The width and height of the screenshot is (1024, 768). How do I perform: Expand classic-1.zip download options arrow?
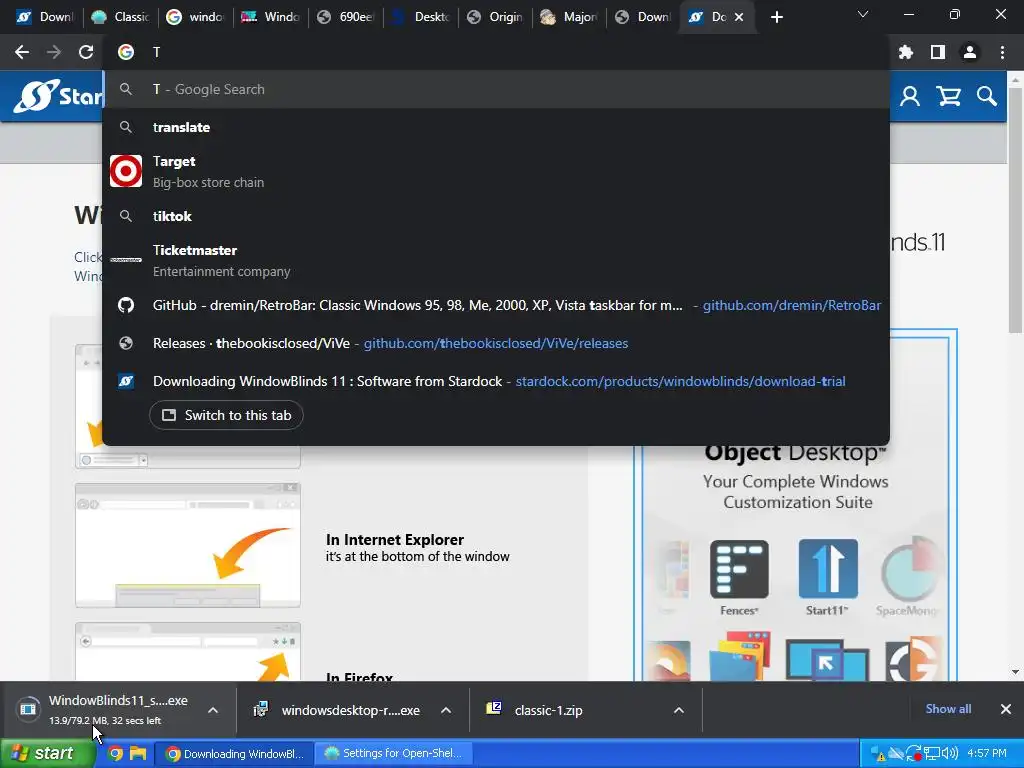(679, 710)
